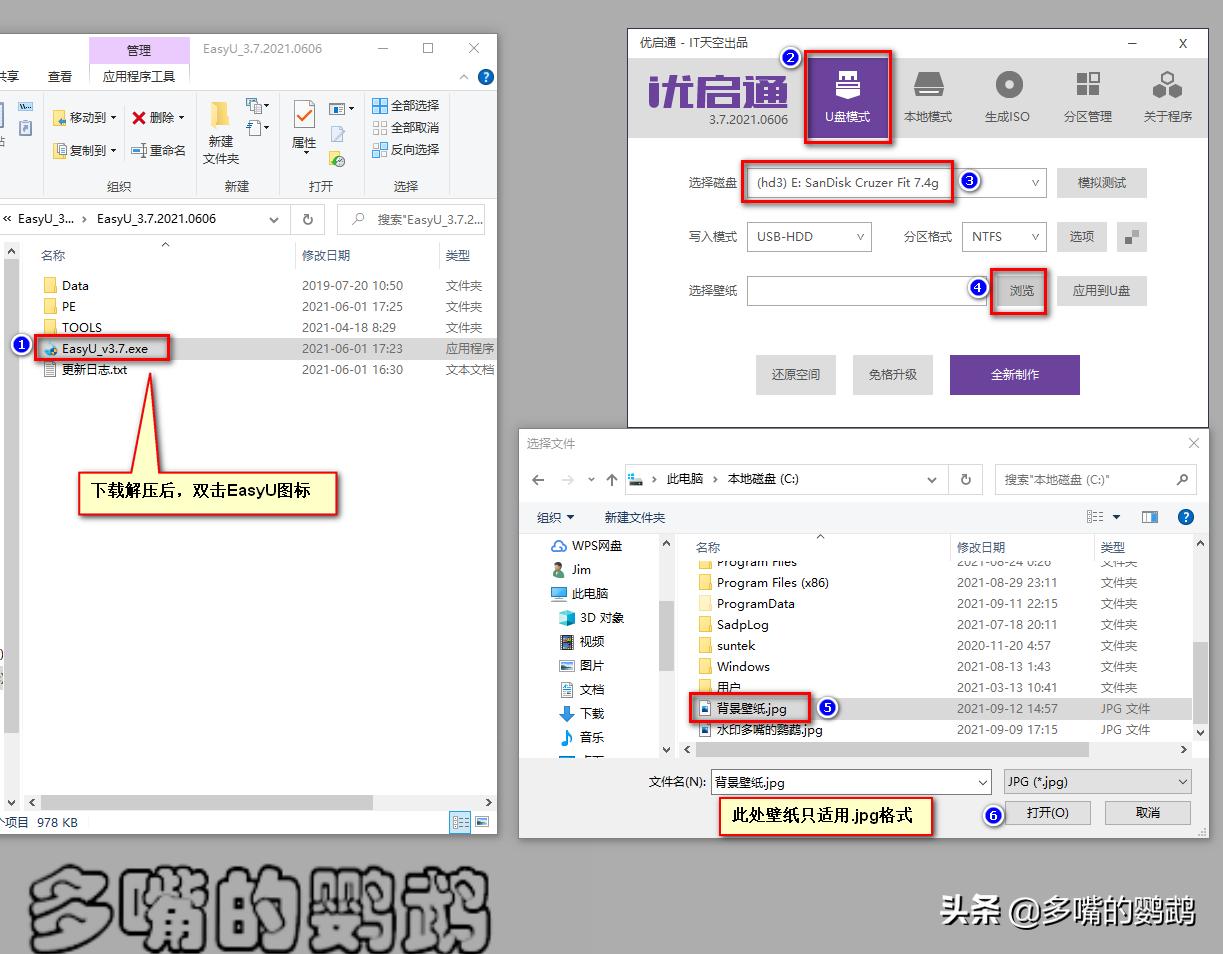This screenshot has height=954, width=1223.
Task: Toggle the preview pane icon in the dialog
Action: [1150, 517]
